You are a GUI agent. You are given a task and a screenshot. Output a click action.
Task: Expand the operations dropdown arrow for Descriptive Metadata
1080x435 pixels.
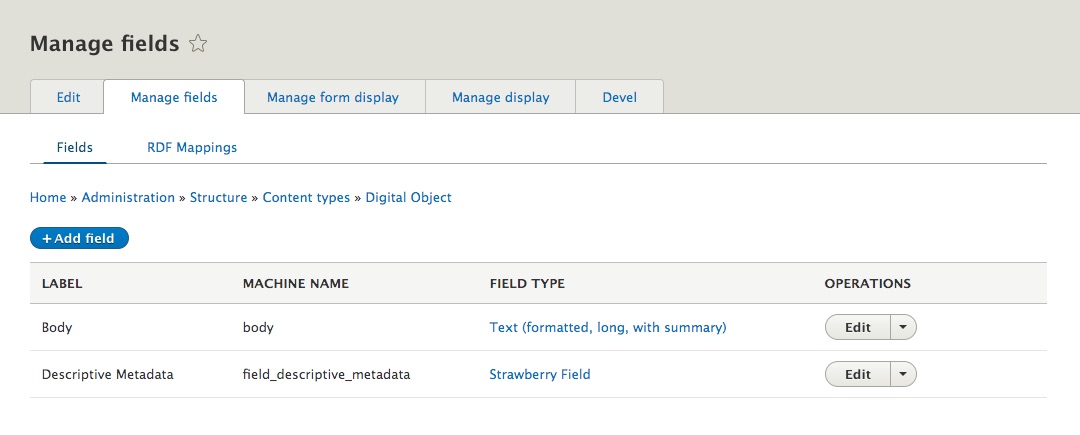[x=903, y=375]
